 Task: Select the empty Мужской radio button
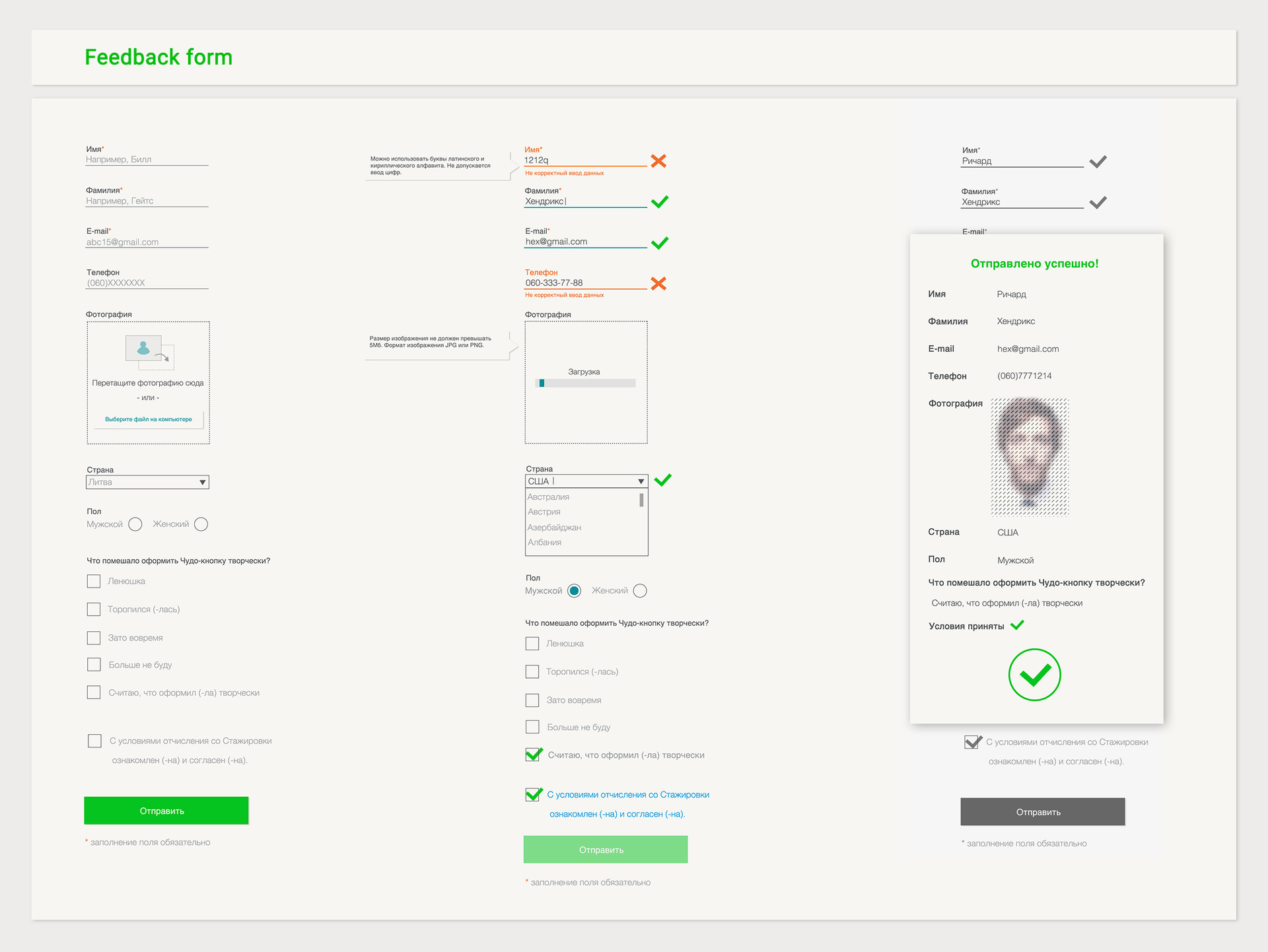click(x=135, y=524)
